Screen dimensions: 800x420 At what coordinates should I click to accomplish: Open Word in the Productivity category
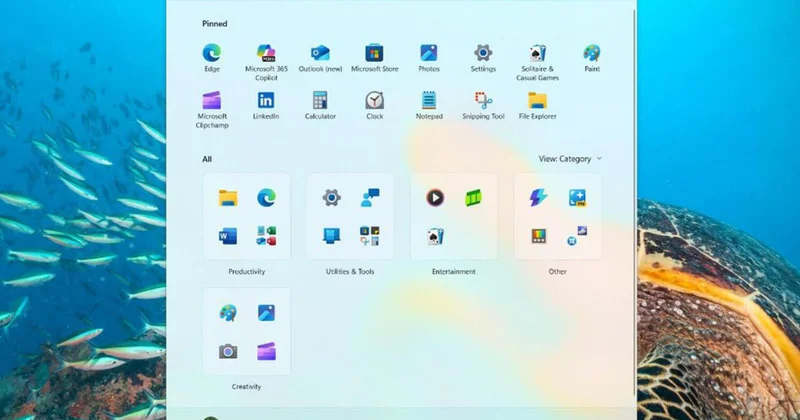click(x=228, y=236)
